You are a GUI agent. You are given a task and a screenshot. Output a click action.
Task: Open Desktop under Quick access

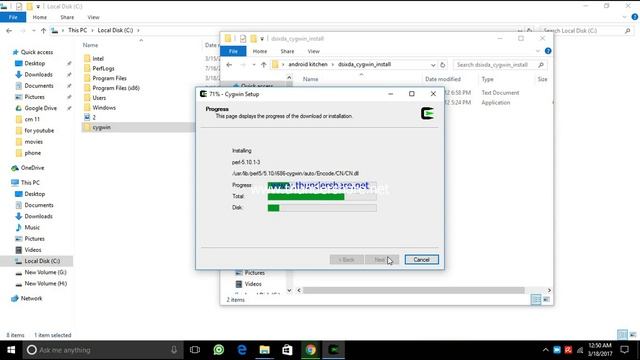point(35,63)
